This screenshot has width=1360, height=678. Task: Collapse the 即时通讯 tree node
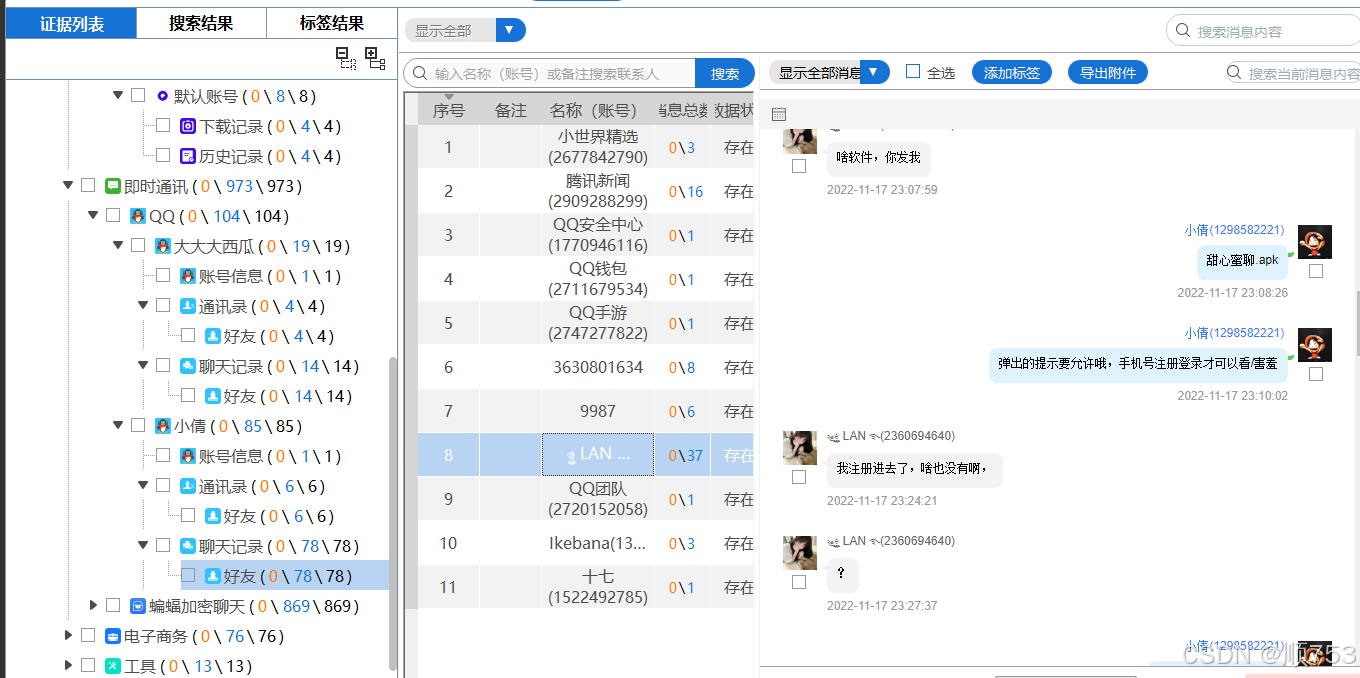[x=69, y=185]
